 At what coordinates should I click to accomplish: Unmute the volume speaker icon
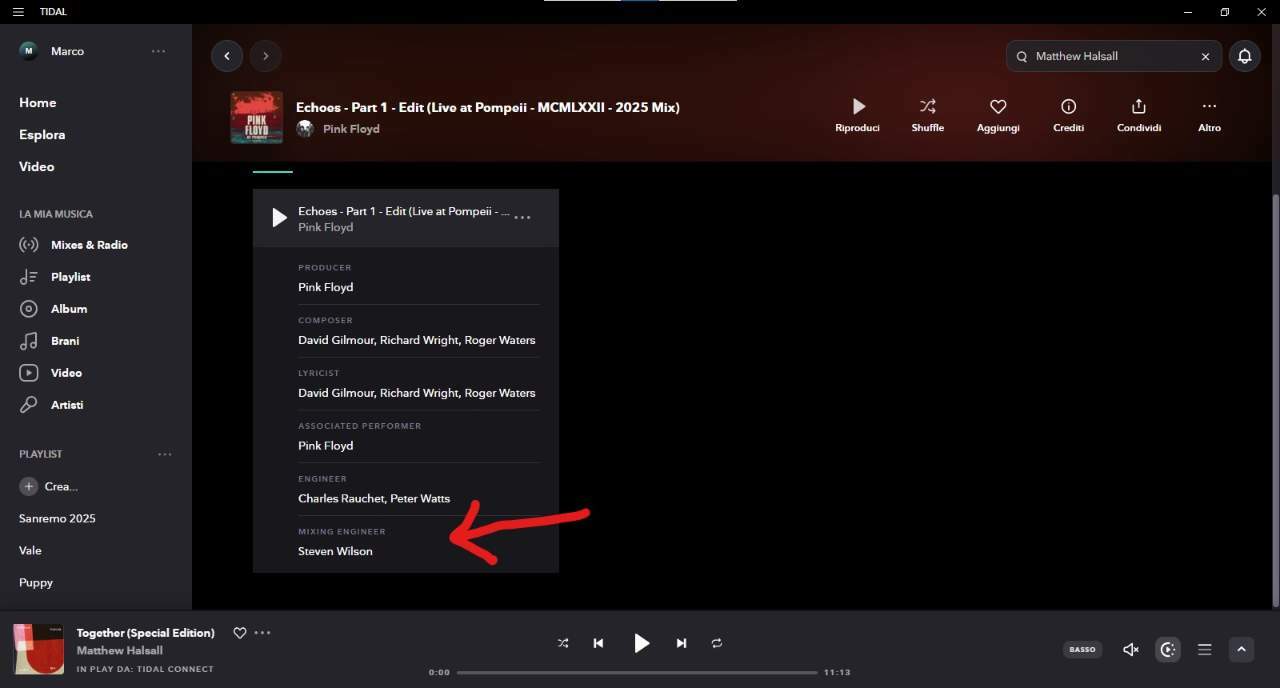(x=1131, y=649)
